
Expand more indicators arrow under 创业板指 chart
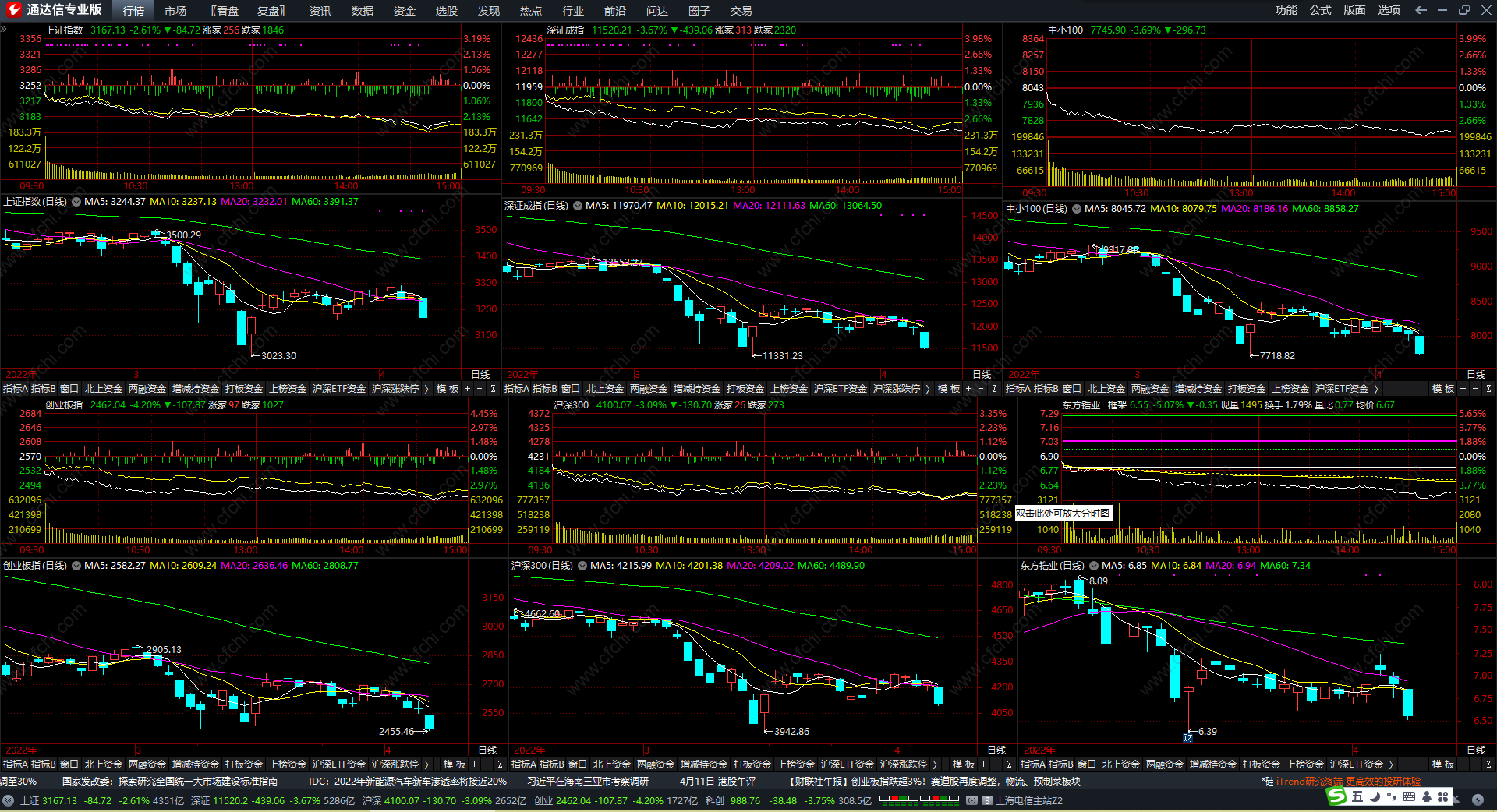(x=426, y=764)
